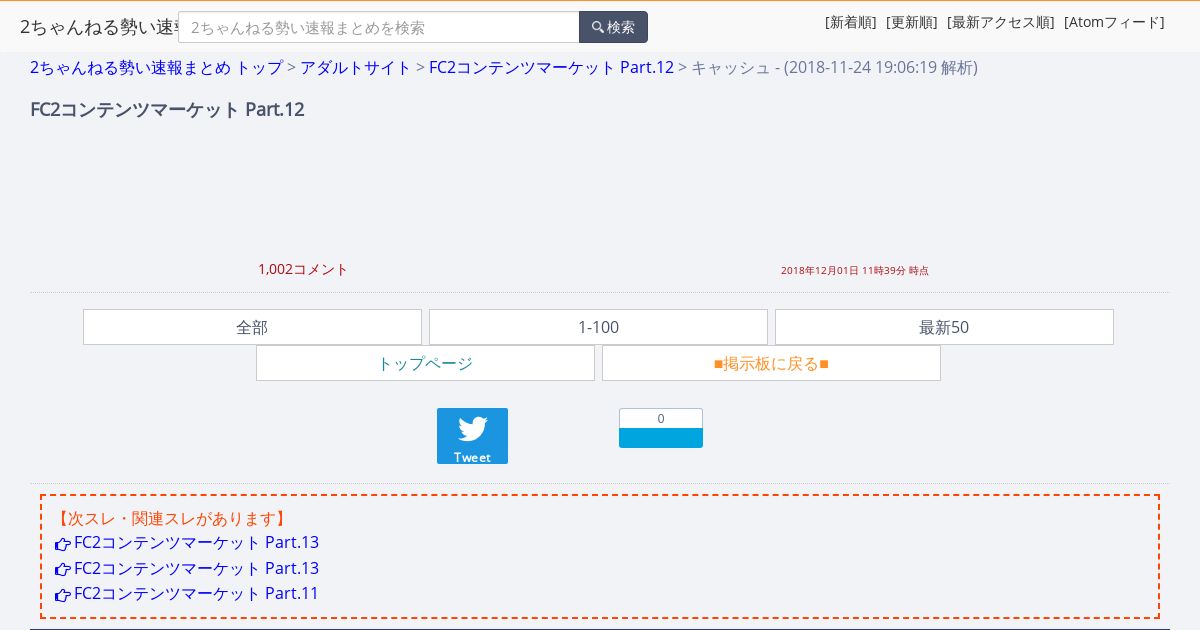1200x630 pixels.
Task: Click the Twitter Tweet share icon
Action: (x=472, y=436)
